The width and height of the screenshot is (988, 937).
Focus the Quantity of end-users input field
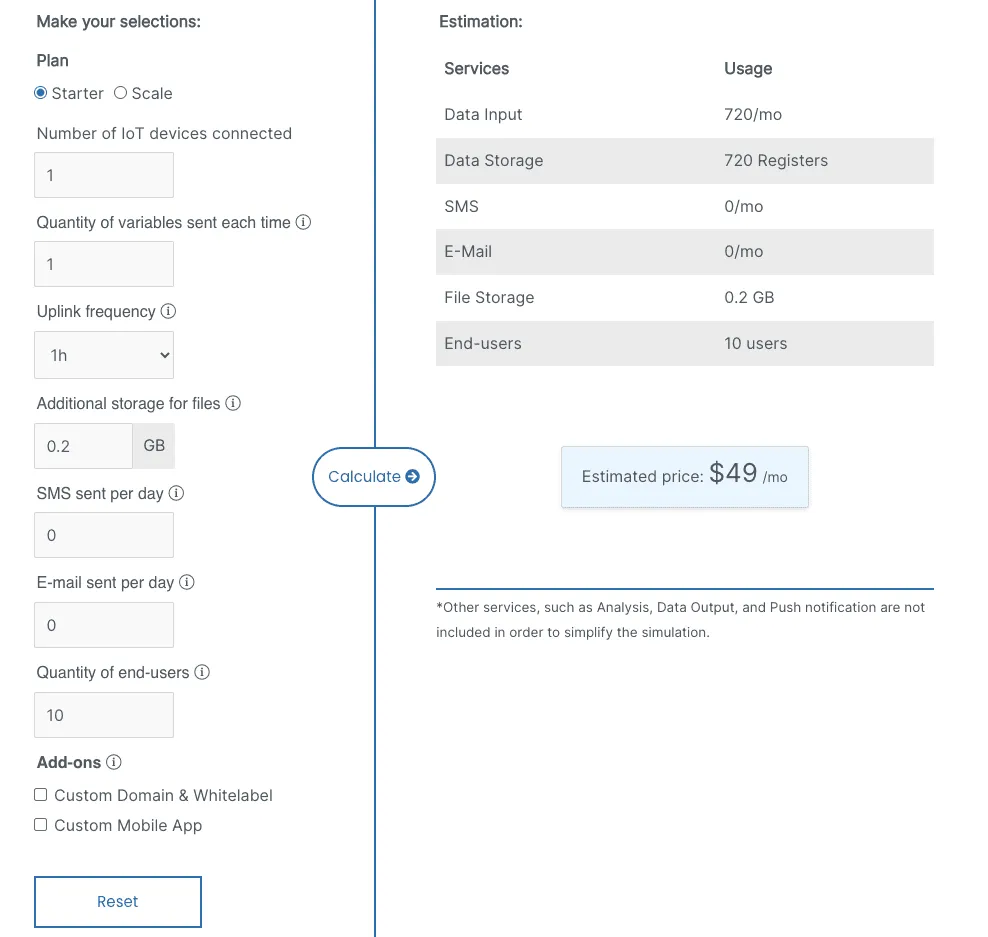(x=104, y=714)
